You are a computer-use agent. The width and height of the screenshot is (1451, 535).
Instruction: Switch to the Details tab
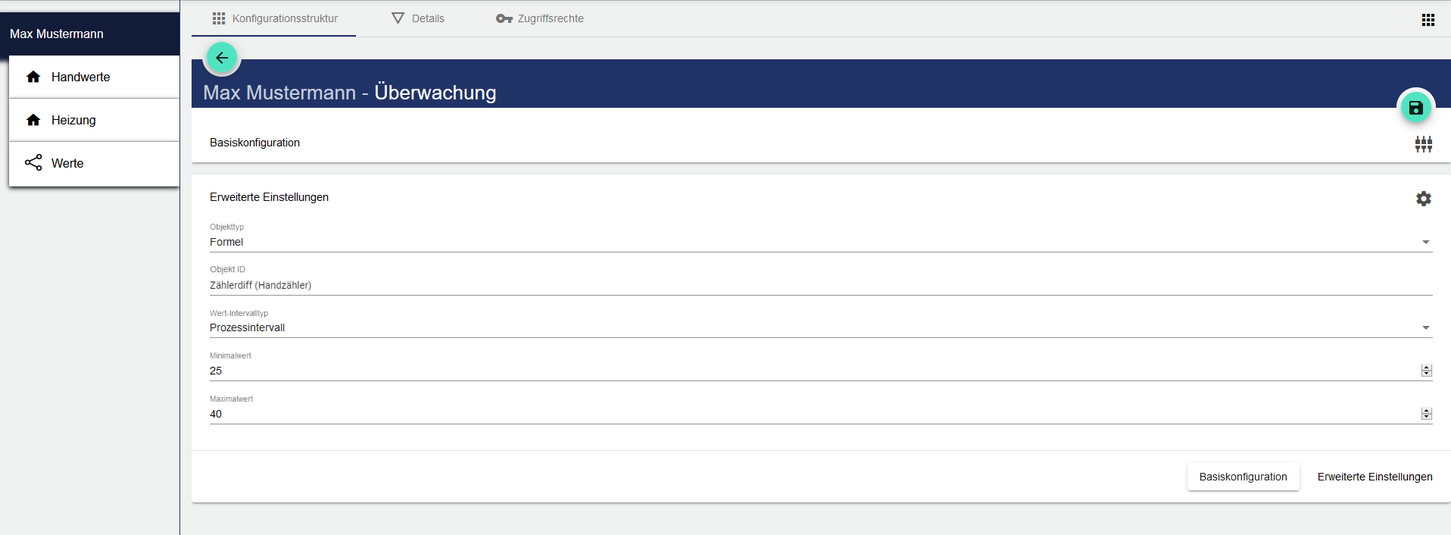pos(417,19)
